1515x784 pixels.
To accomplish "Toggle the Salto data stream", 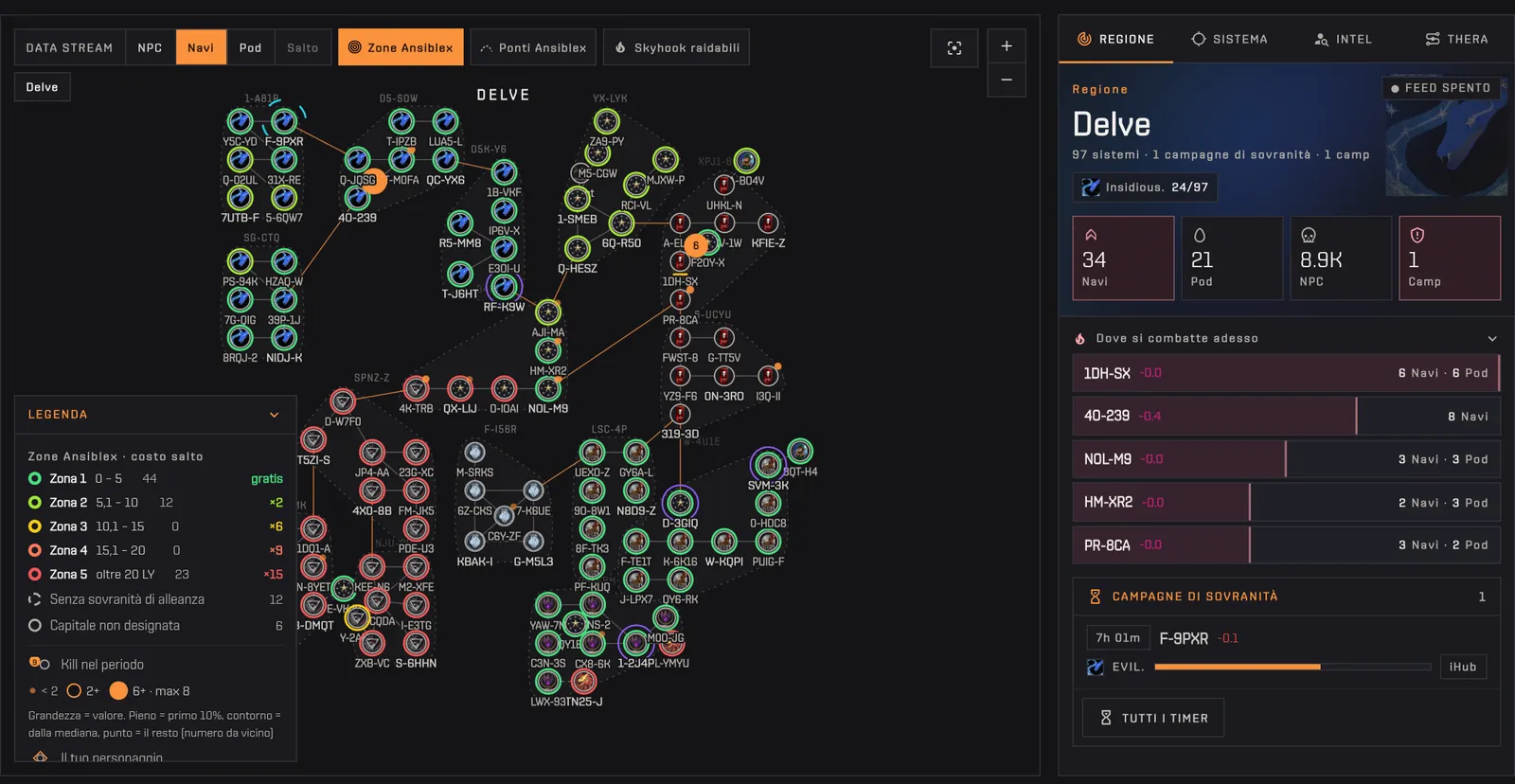I will [x=303, y=47].
